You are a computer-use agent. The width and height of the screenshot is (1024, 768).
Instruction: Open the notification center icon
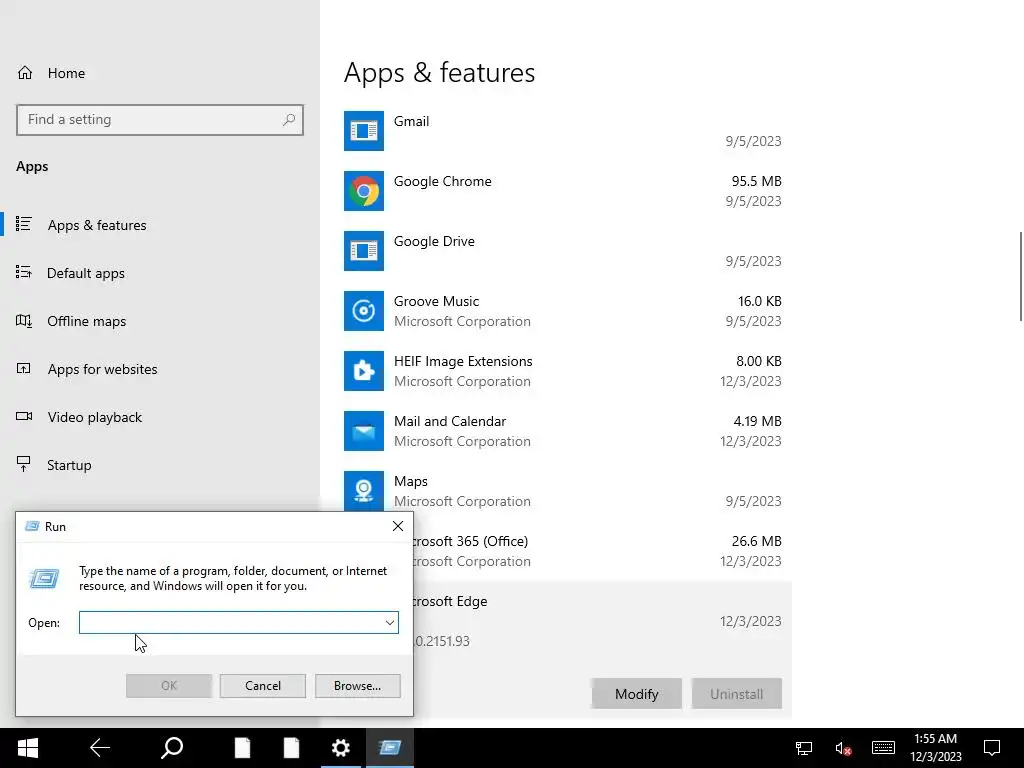click(x=992, y=748)
